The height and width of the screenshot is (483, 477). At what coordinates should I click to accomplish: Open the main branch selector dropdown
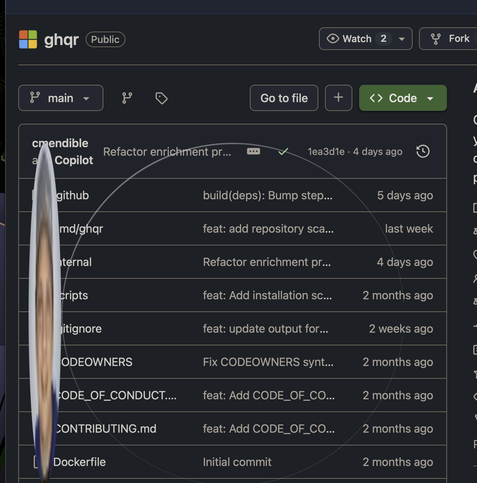[61, 98]
